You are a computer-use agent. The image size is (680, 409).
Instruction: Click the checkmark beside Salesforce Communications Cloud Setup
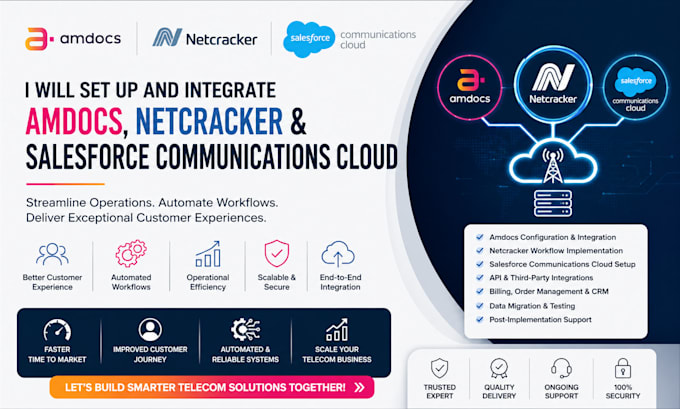click(x=480, y=264)
